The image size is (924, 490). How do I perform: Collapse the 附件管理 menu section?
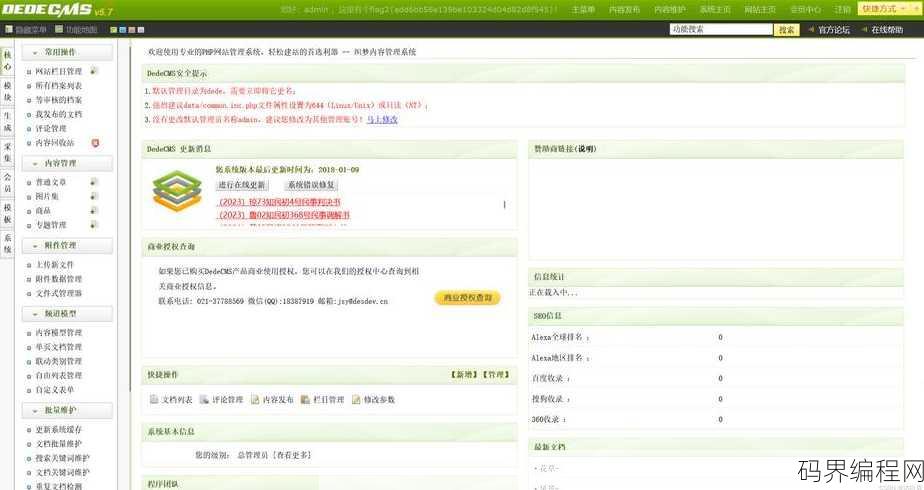point(67,245)
